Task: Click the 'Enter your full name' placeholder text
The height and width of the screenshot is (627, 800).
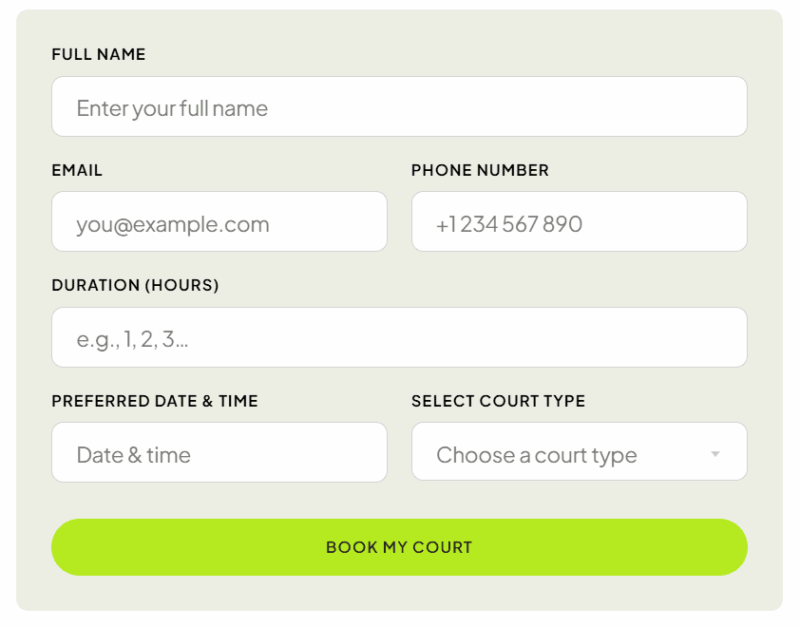Action: tap(172, 108)
